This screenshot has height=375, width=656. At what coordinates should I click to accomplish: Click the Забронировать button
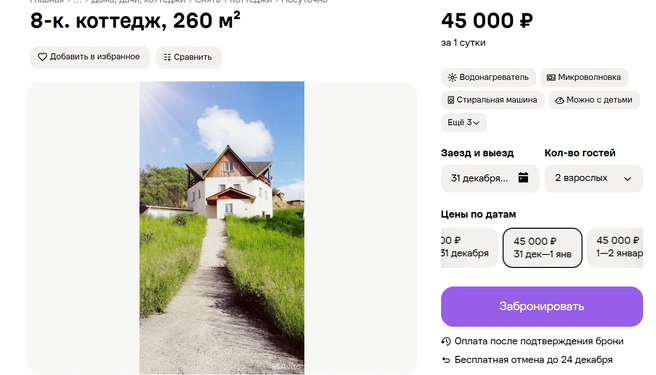tap(542, 306)
